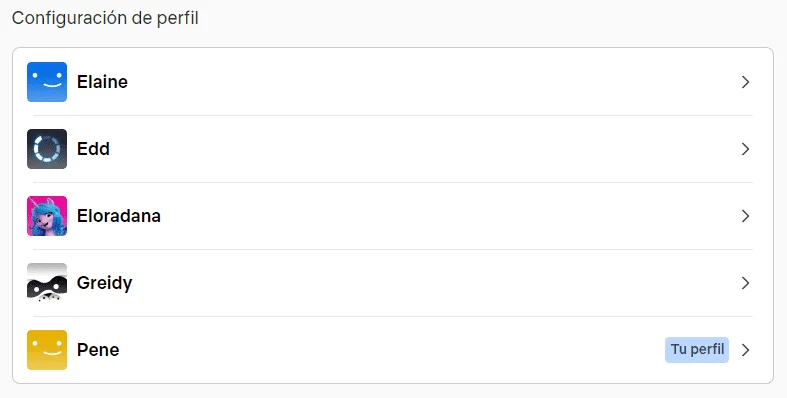This screenshot has height=398, width=787.
Task: Open the Elaine profile row
Action: coord(393,82)
